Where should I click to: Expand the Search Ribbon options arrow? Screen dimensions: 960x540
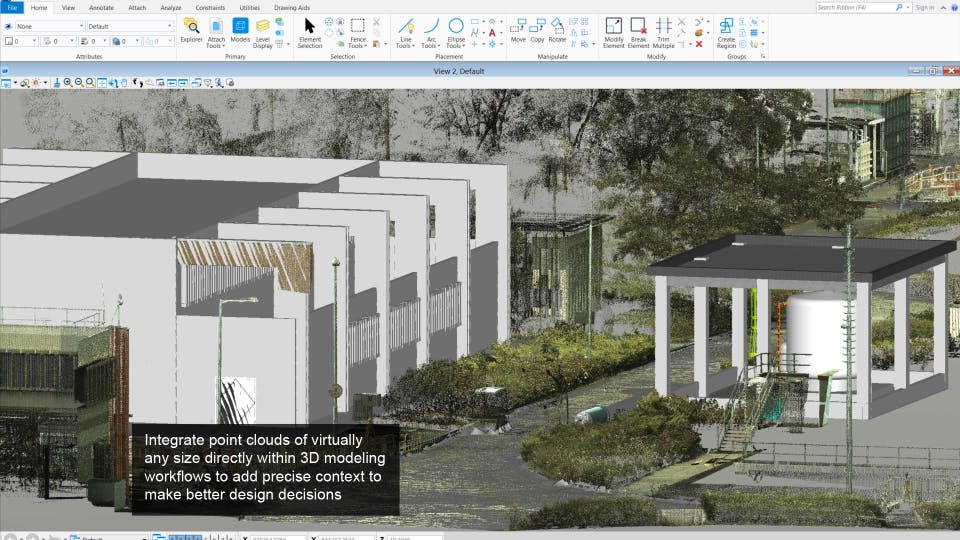tap(908, 7)
